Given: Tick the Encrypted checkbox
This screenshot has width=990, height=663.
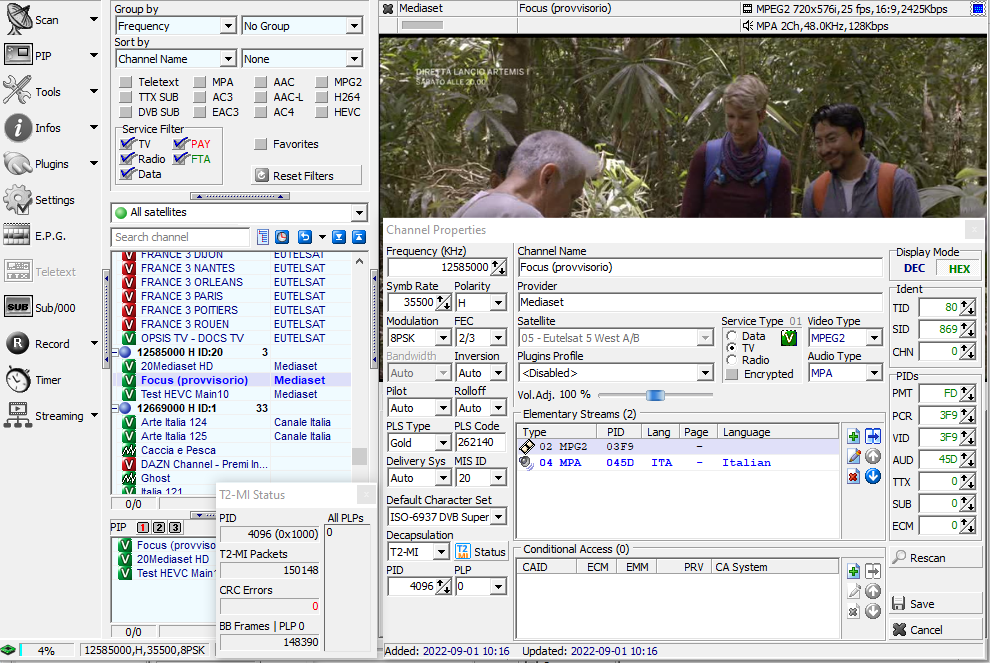Looking at the screenshot, I should tap(732, 374).
